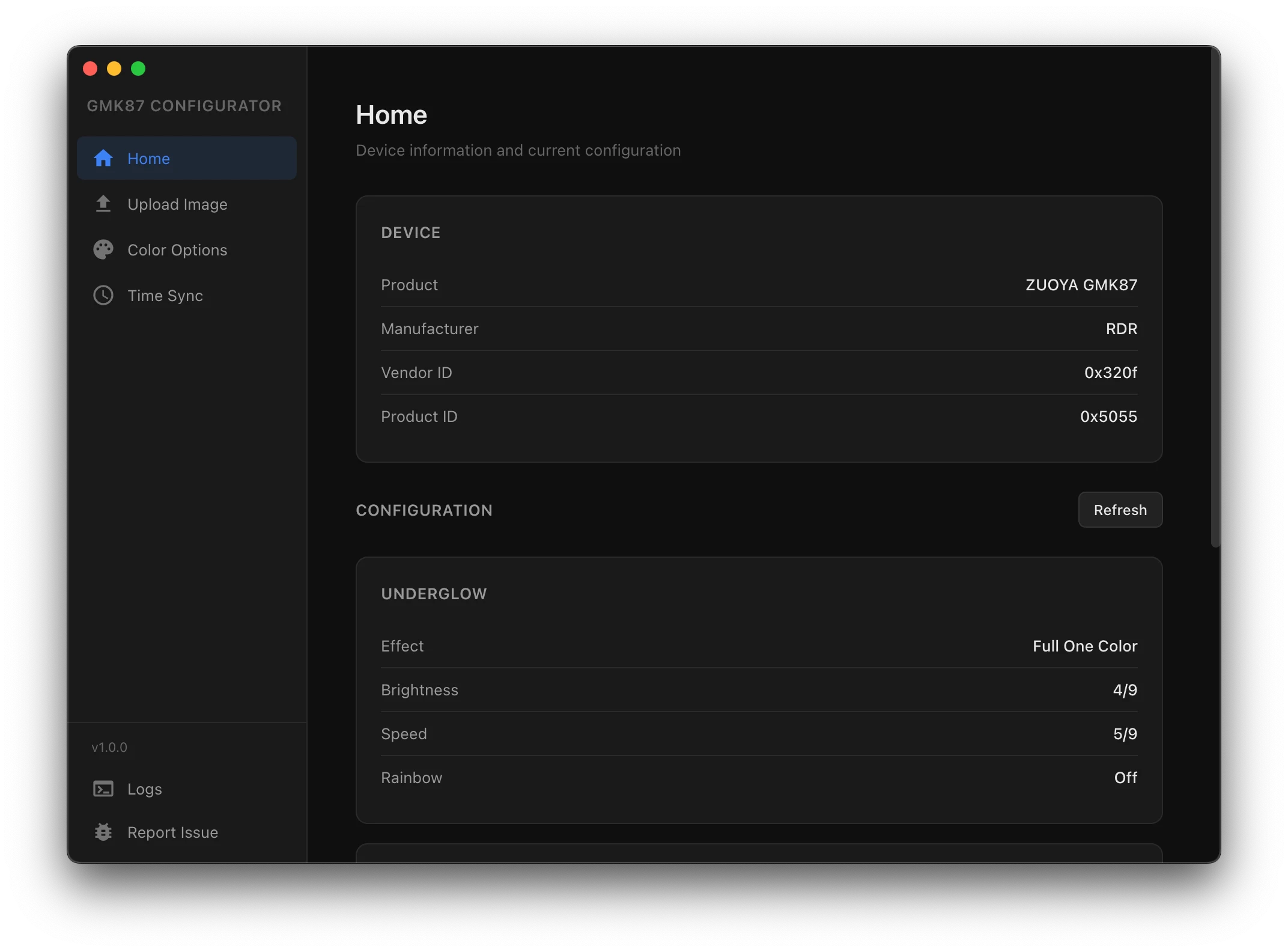Switch to the Color Options section
The height and width of the screenshot is (952, 1288).
(x=177, y=249)
